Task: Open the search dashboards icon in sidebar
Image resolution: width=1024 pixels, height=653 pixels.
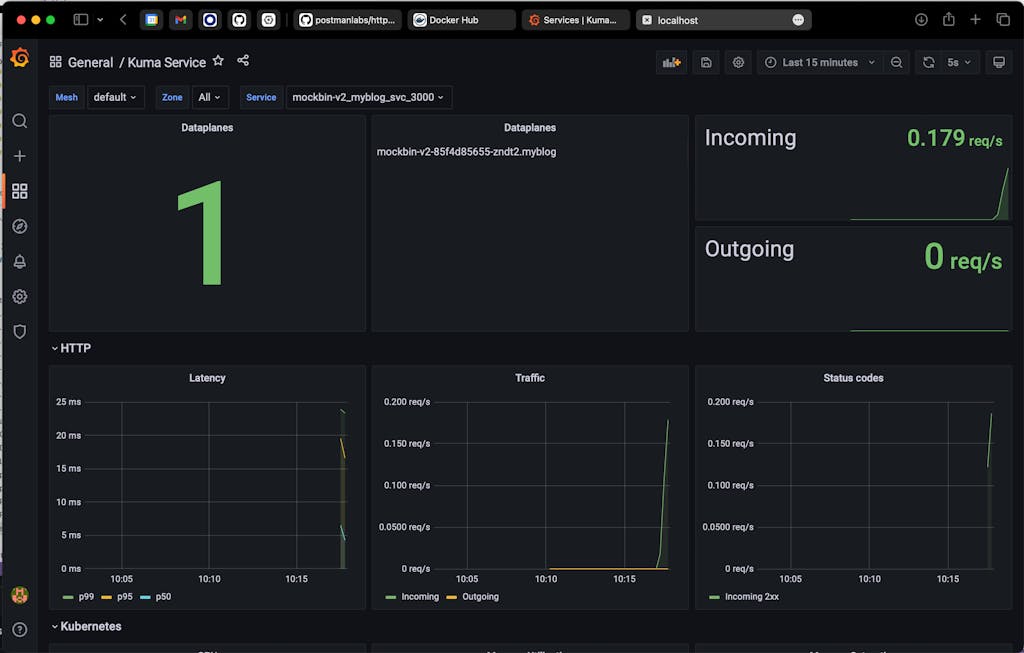Action: [x=19, y=121]
